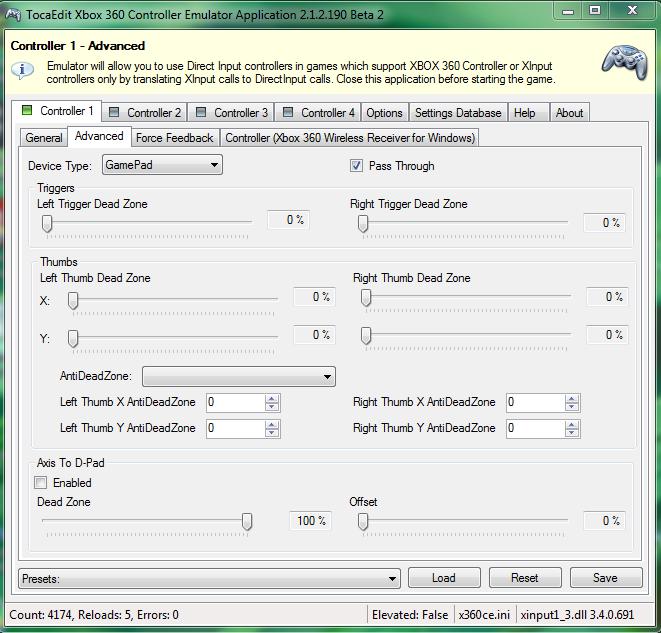
Task: Click the 'x360ce.ini' status entry
Action: coord(484,615)
